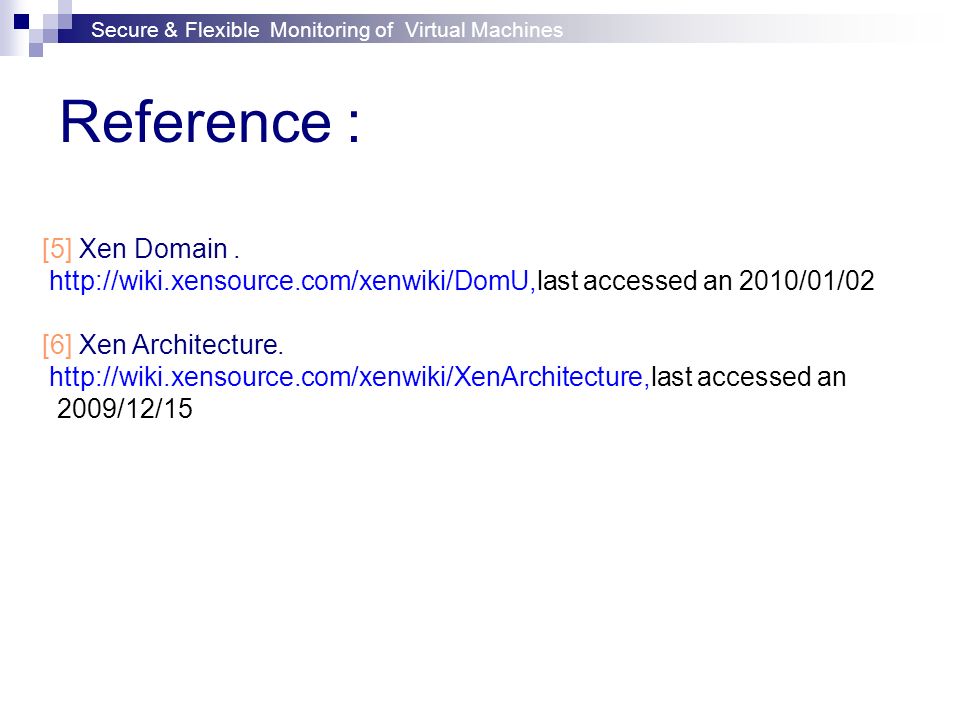Click the 2009/12/15 access date

click(125, 409)
